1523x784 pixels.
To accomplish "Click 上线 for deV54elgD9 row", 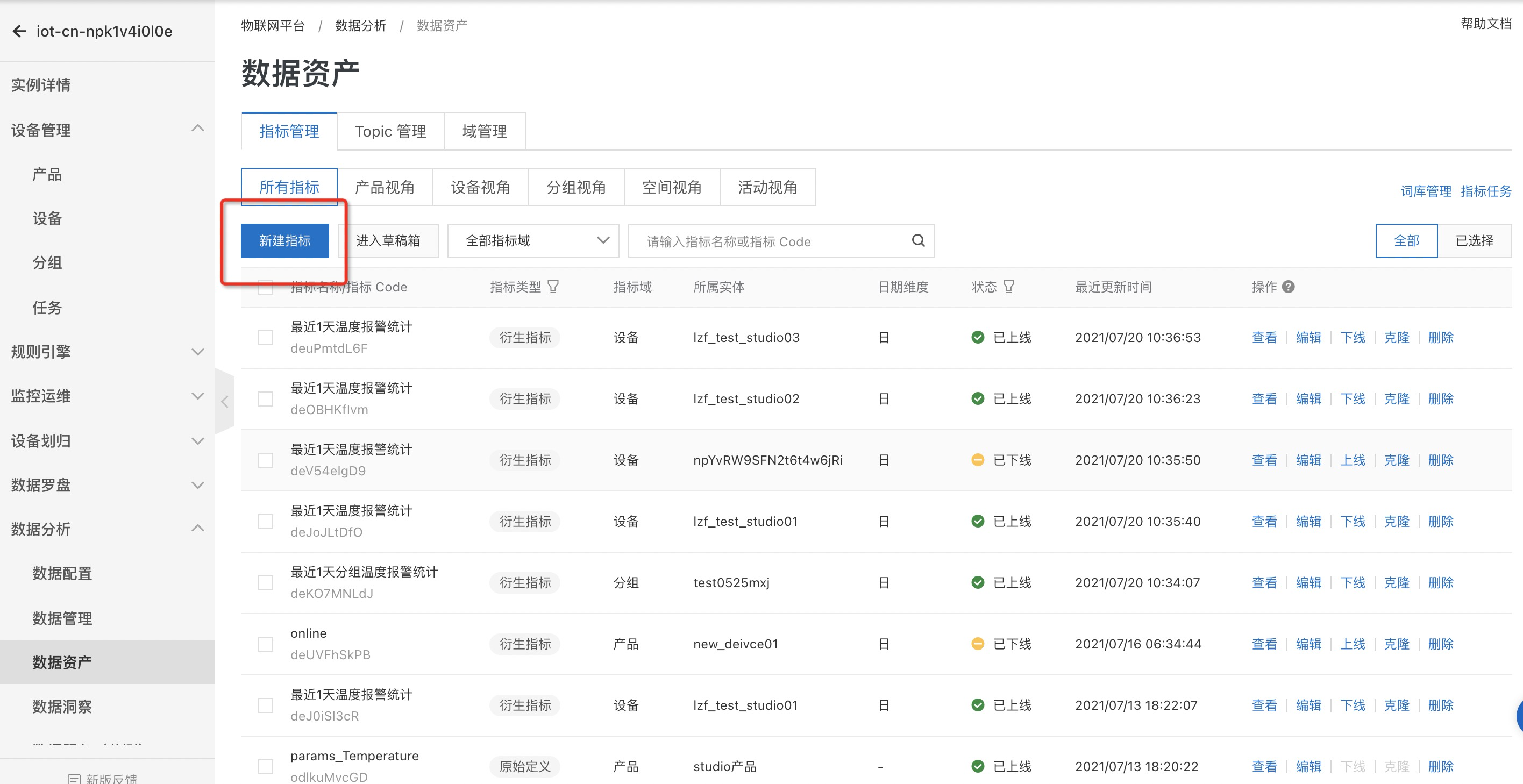I will (x=1353, y=460).
